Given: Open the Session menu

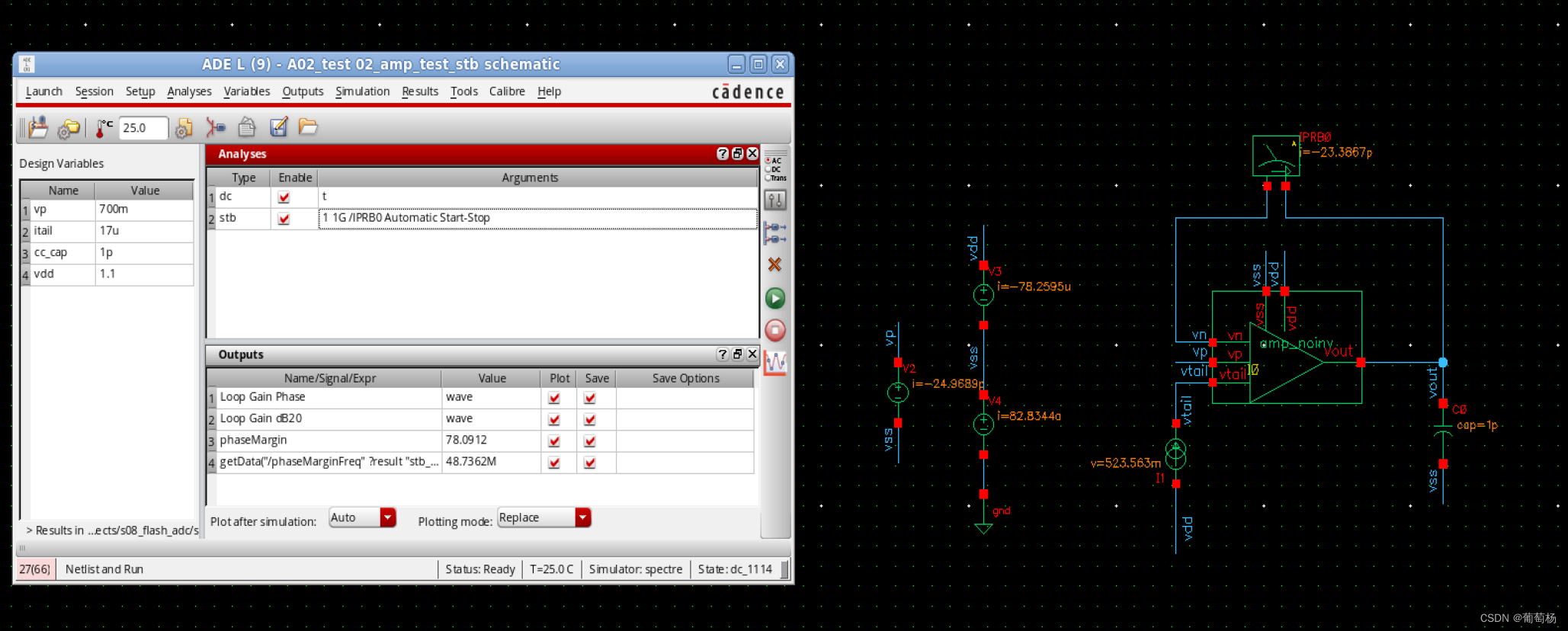Looking at the screenshot, I should point(94,91).
